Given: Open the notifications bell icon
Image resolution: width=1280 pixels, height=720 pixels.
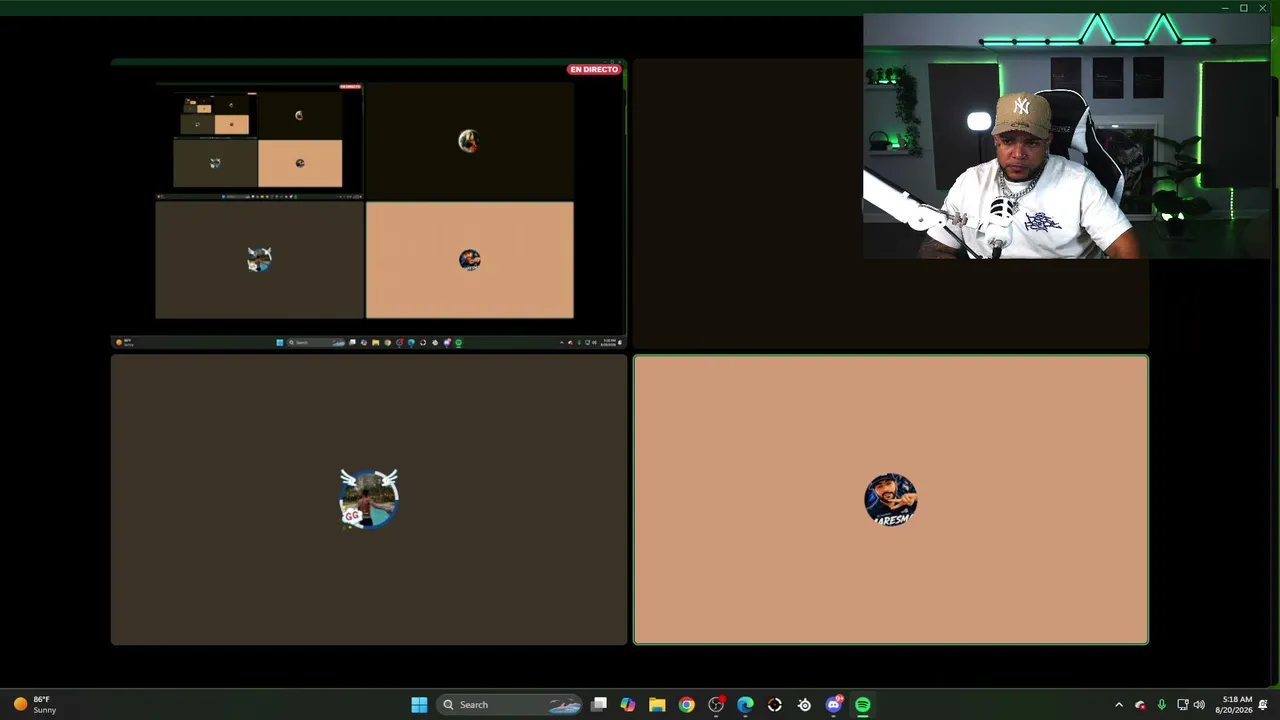Looking at the screenshot, I should (1263, 705).
